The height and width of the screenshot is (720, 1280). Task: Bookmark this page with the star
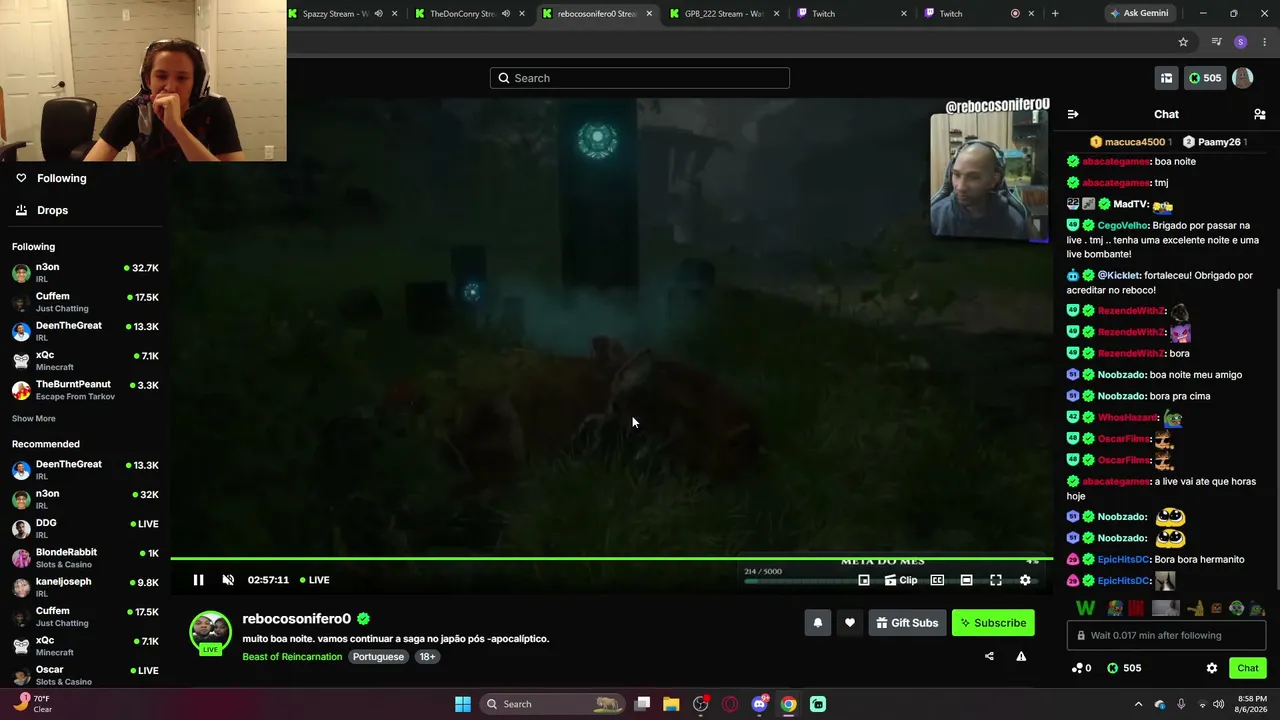pyautogui.click(x=1183, y=42)
